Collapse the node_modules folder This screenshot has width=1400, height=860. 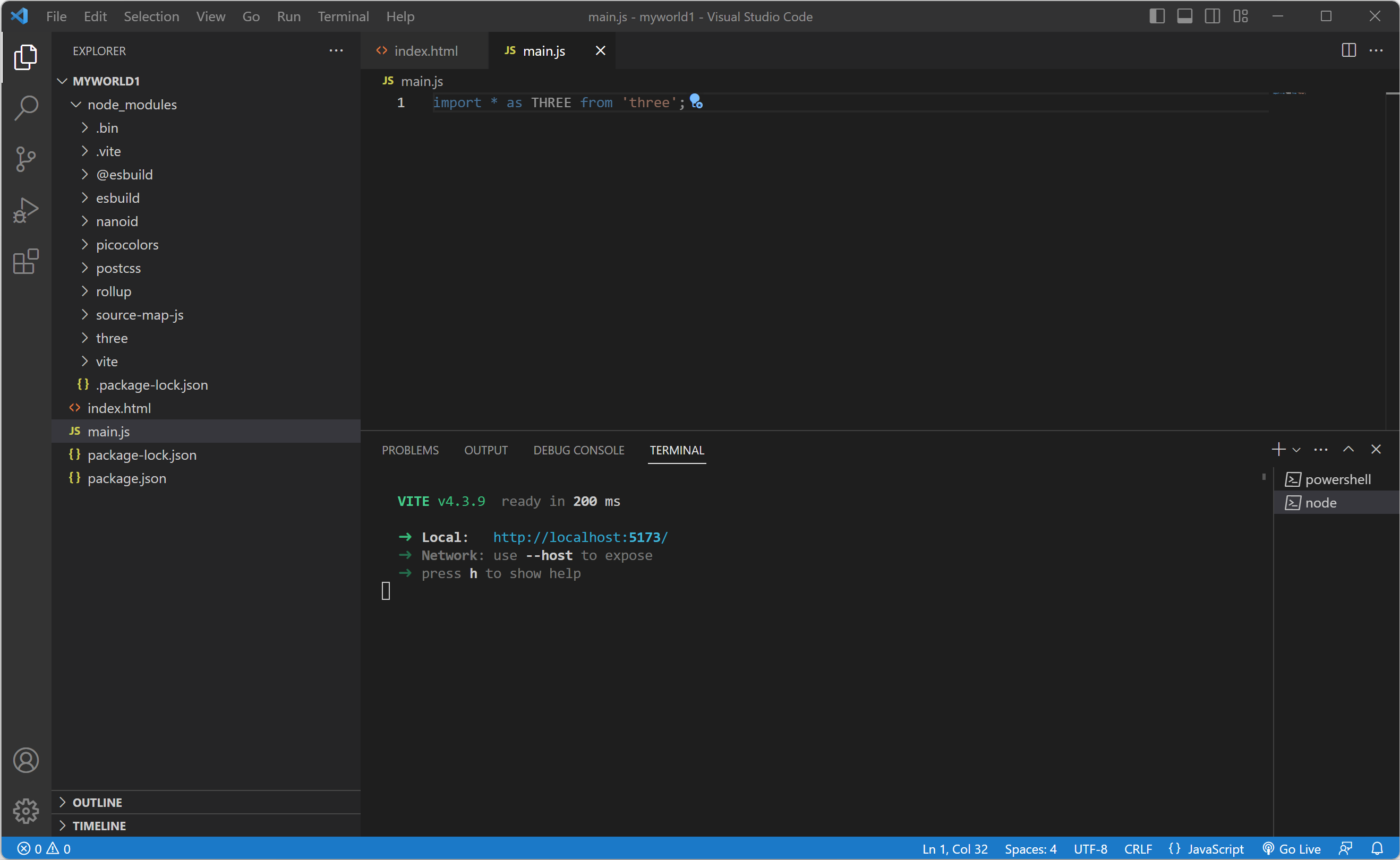pyautogui.click(x=132, y=105)
